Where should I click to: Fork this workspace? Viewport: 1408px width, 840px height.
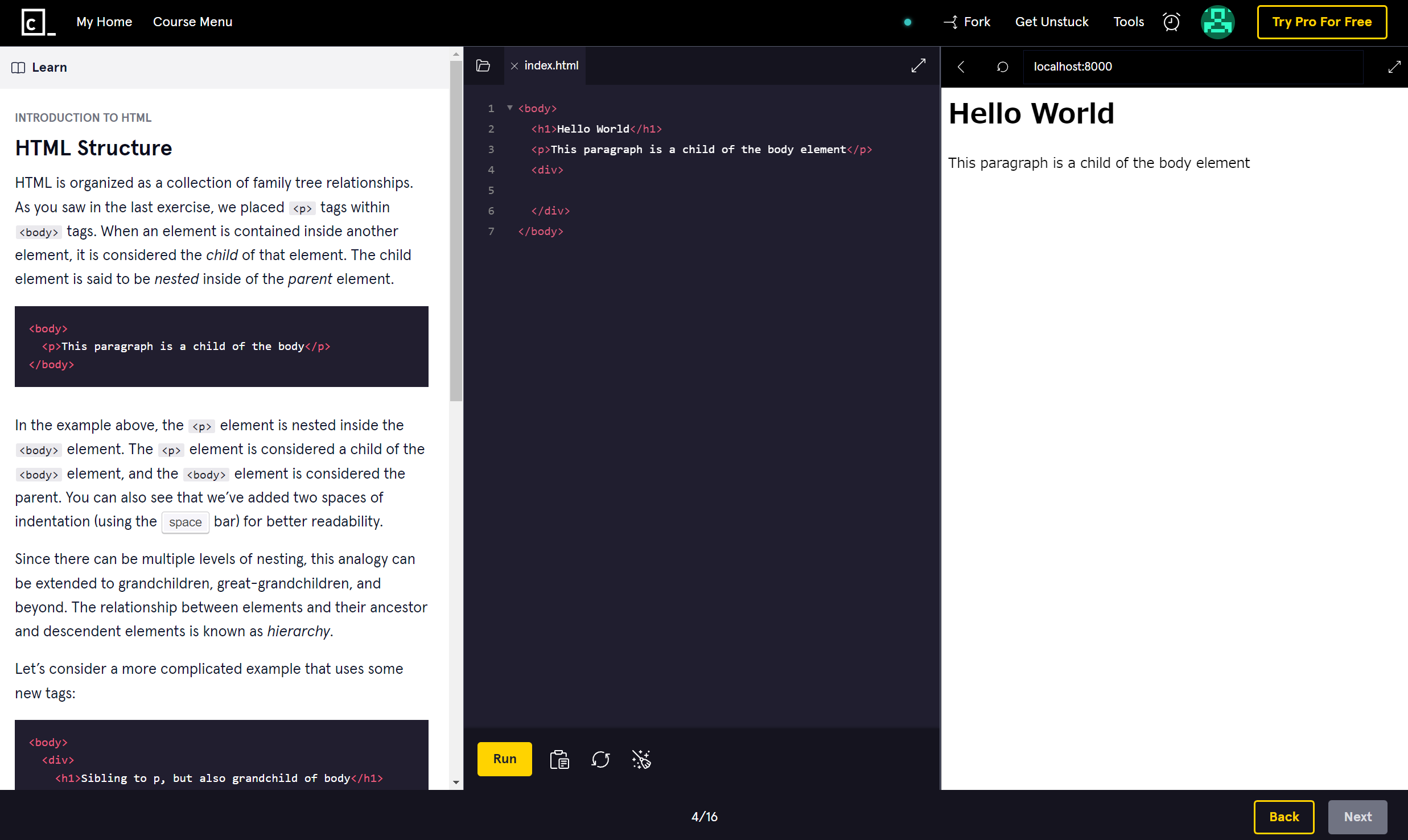point(967,22)
